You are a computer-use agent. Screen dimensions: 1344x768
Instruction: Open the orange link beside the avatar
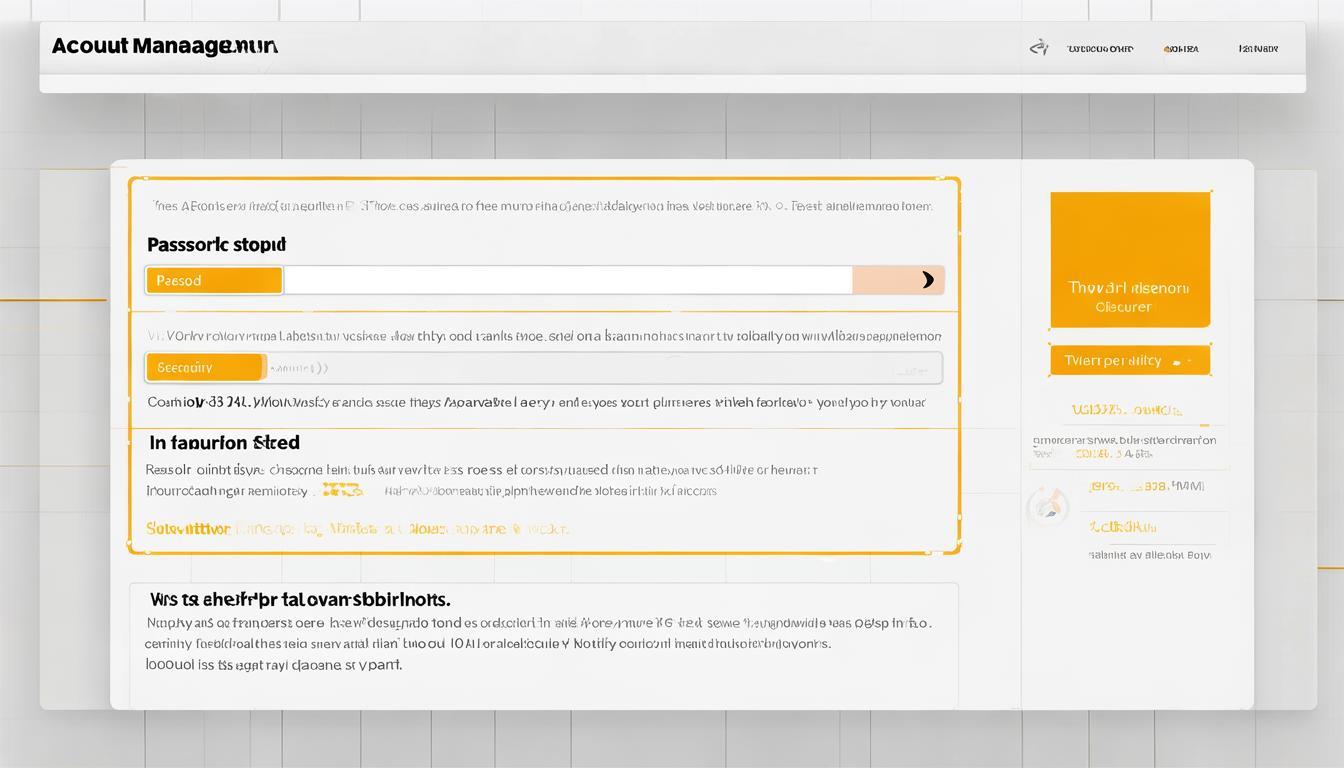[x=1145, y=486]
